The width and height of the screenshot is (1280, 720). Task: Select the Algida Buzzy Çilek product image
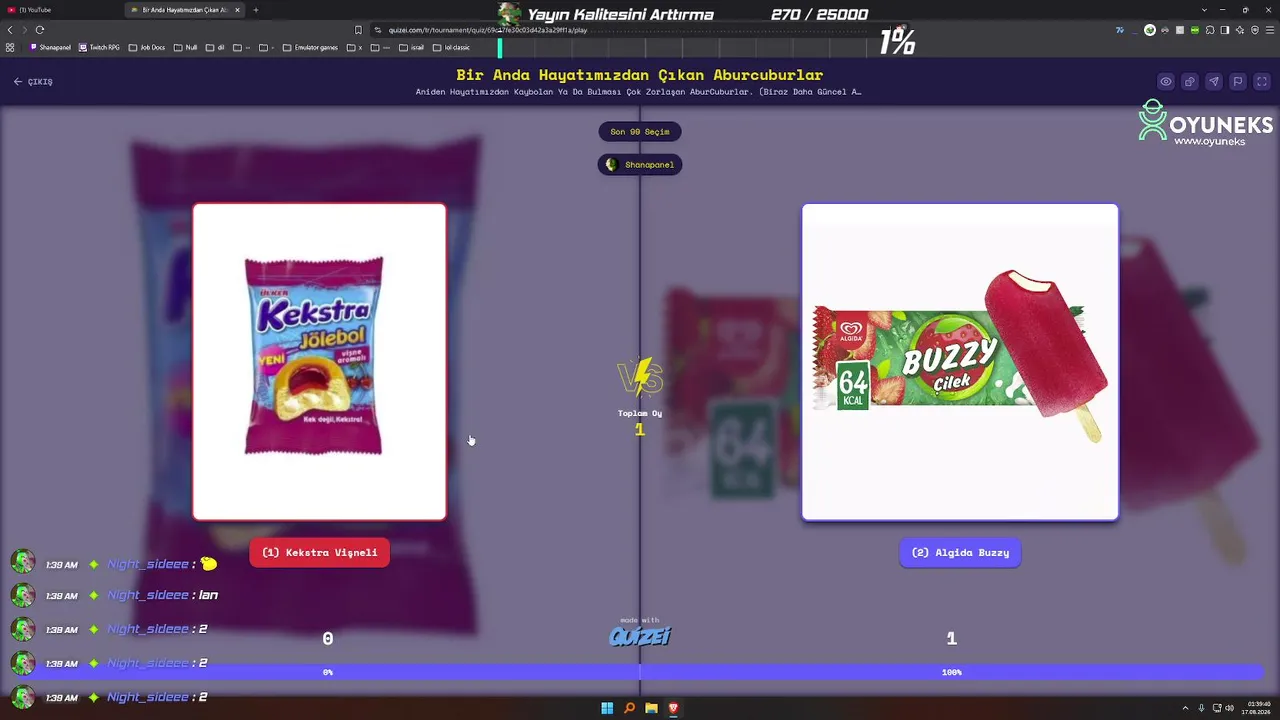[x=960, y=362]
